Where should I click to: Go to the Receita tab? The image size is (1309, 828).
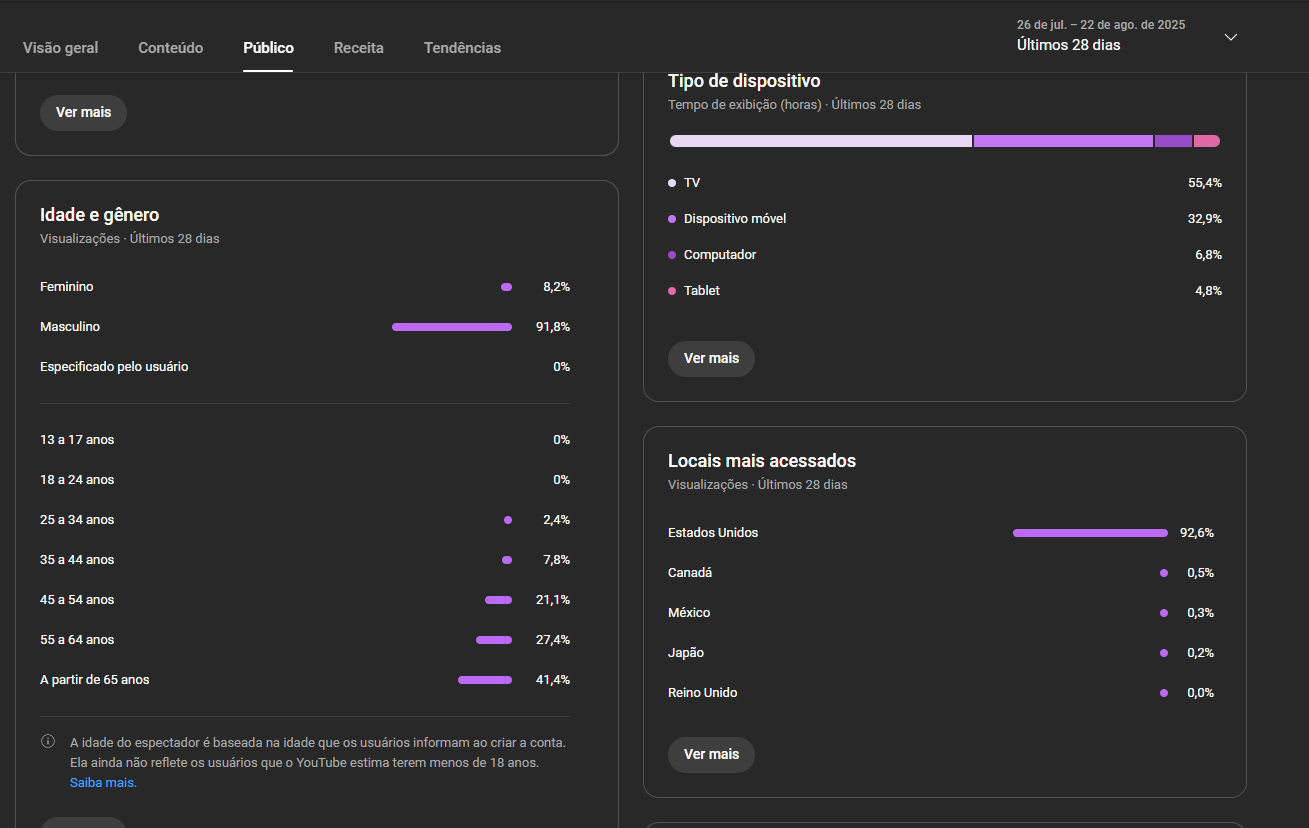point(359,47)
